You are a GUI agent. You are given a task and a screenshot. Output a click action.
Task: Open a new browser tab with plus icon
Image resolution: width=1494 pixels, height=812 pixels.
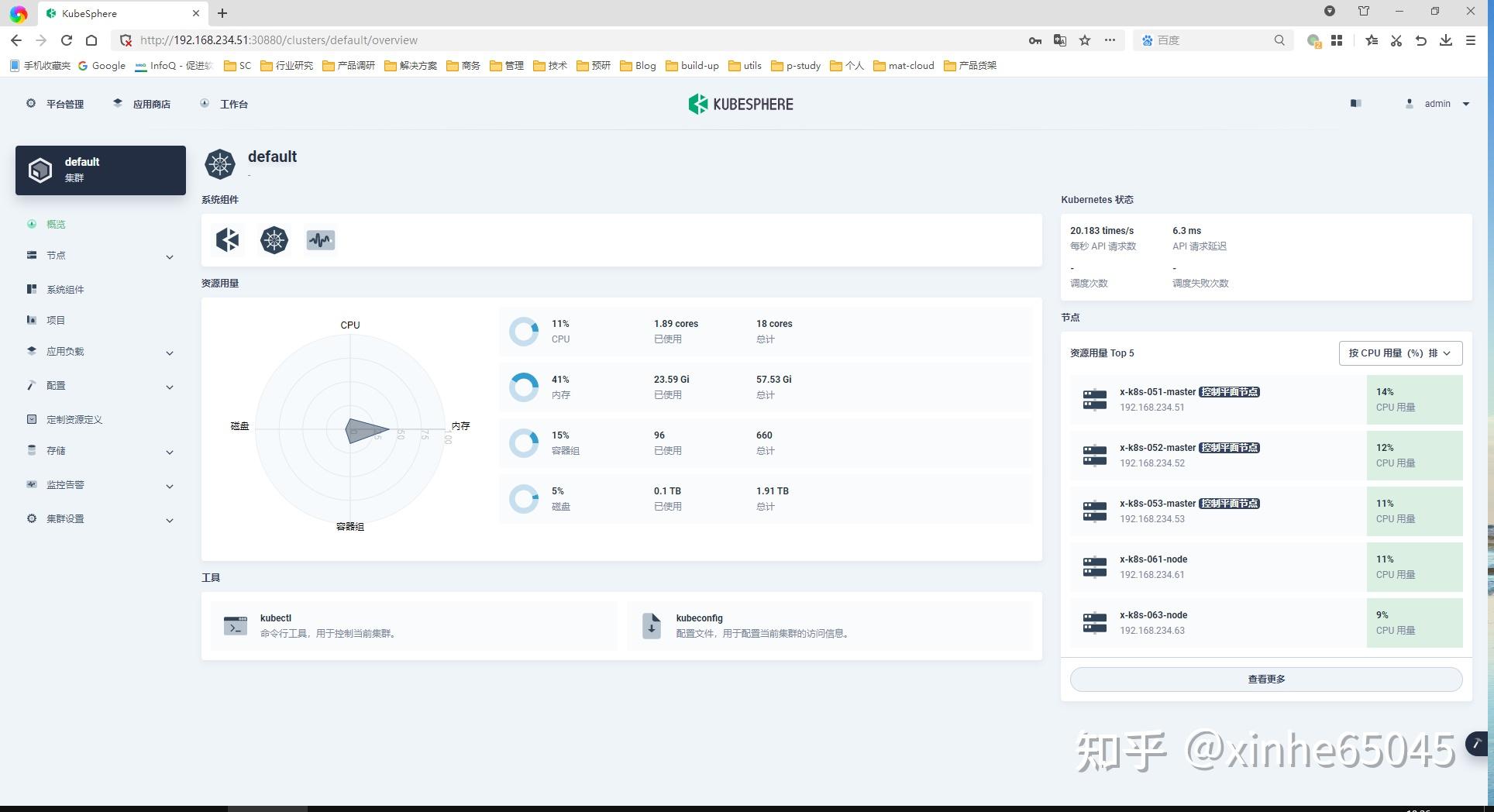click(x=222, y=13)
